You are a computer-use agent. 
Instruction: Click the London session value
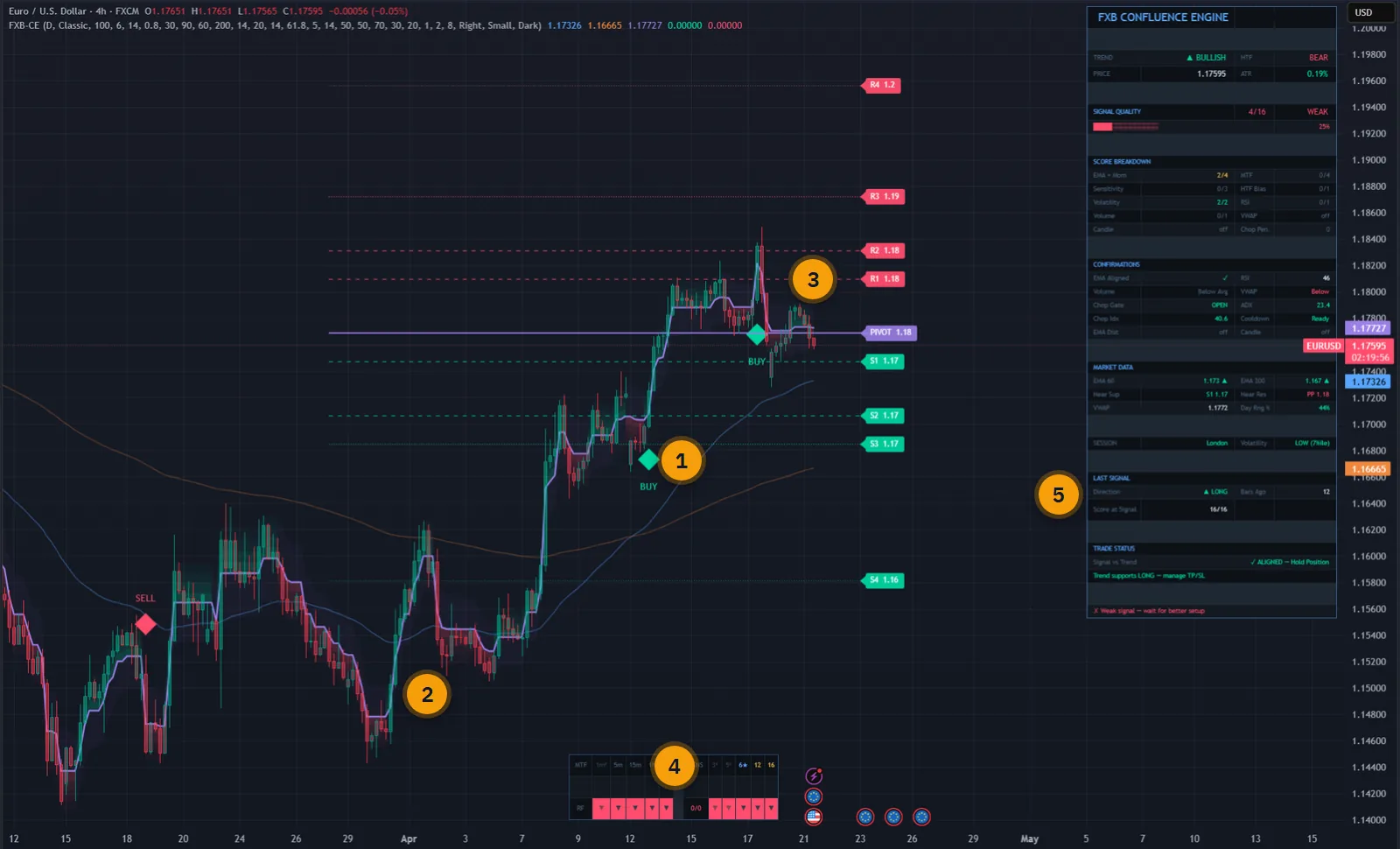tap(1217, 443)
